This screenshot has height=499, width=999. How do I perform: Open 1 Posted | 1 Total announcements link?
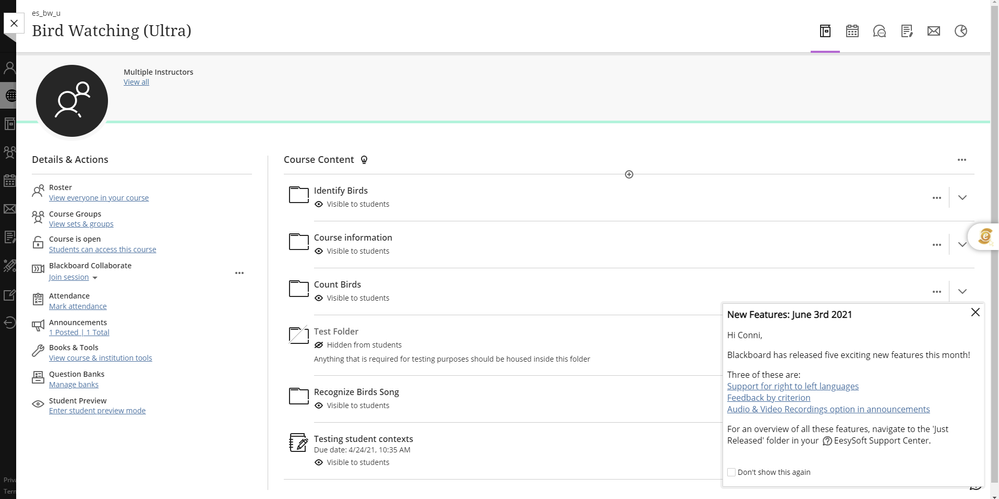pyautogui.click(x=79, y=332)
